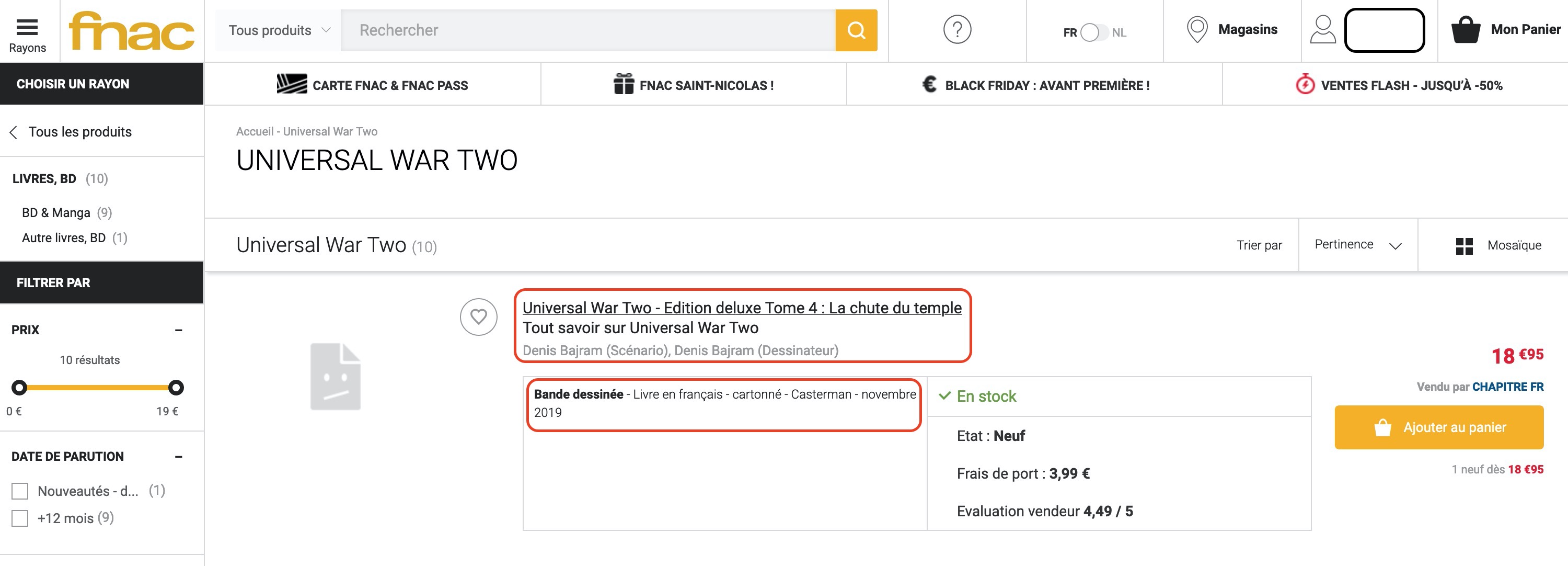1568x566 pixels.
Task: Check the Nouveautés date filter checkbox
Action: tap(20, 491)
